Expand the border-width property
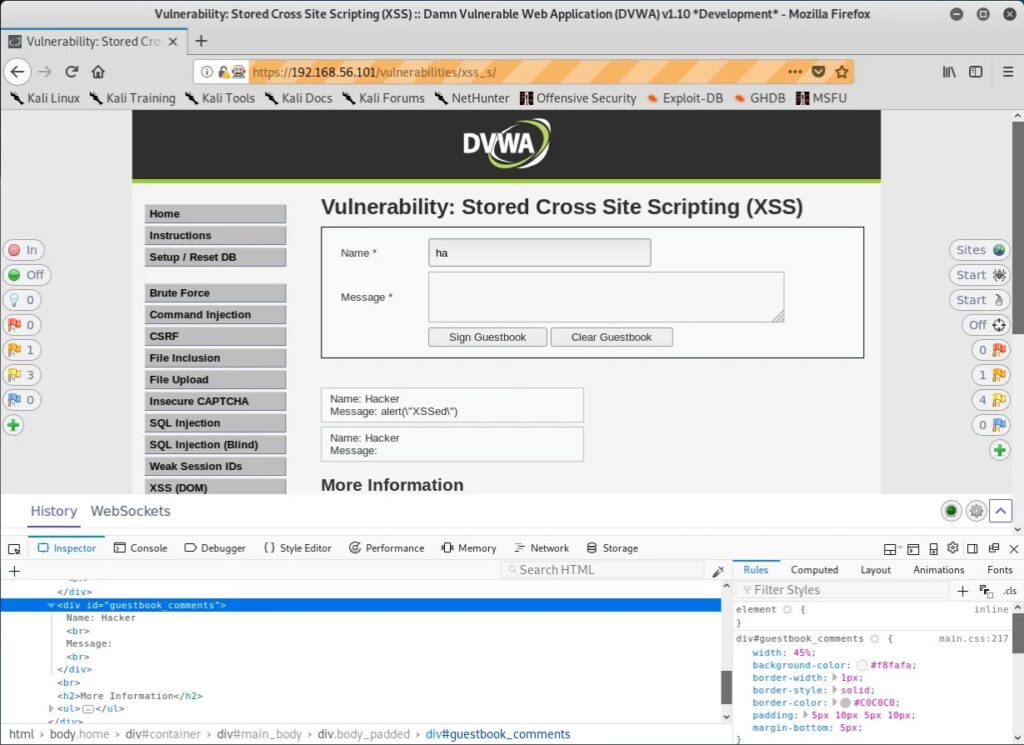This screenshot has width=1024, height=745. point(834,678)
